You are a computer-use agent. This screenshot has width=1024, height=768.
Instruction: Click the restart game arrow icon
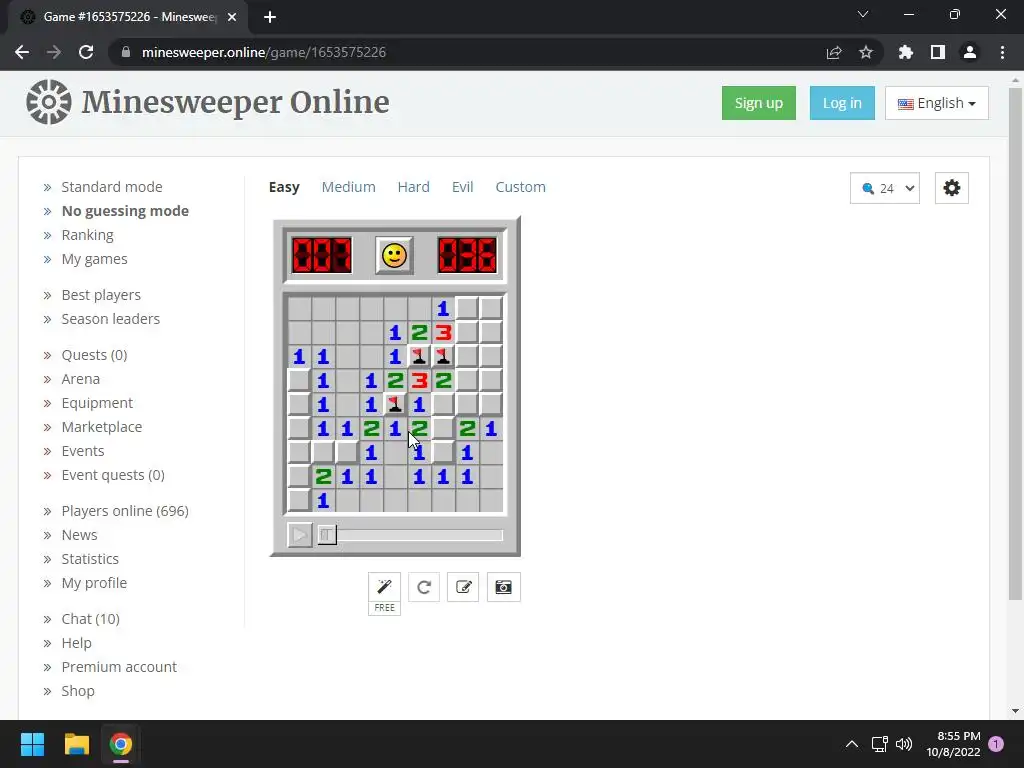pyautogui.click(x=424, y=587)
